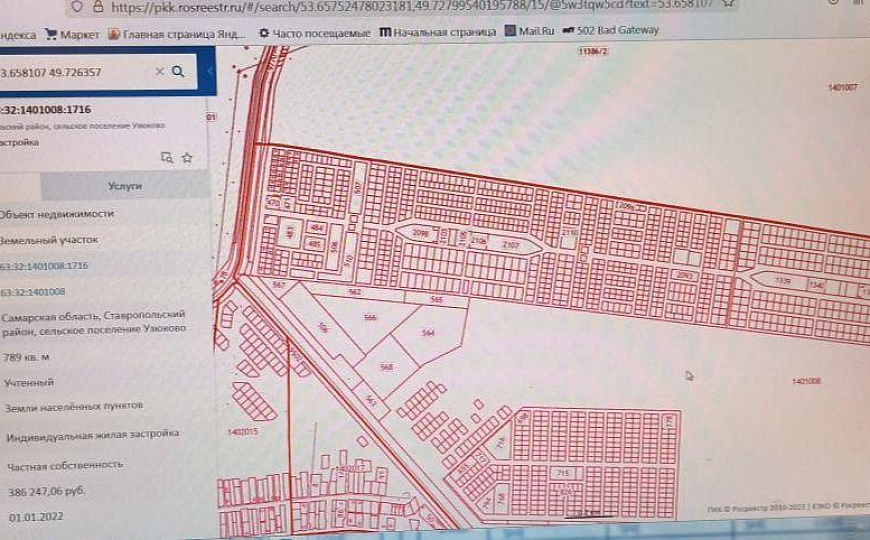Open the Услуги tab
This screenshot has width=870, height=540.
(125, 186)
